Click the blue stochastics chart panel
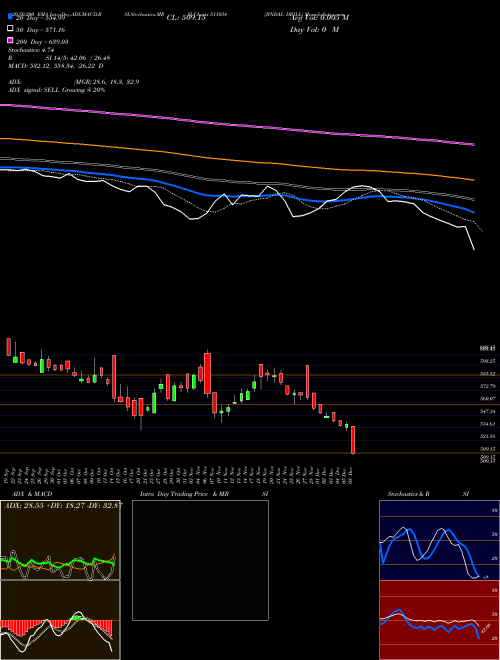The width and height of the screenshot is (500, 660). tap(439, 540)
